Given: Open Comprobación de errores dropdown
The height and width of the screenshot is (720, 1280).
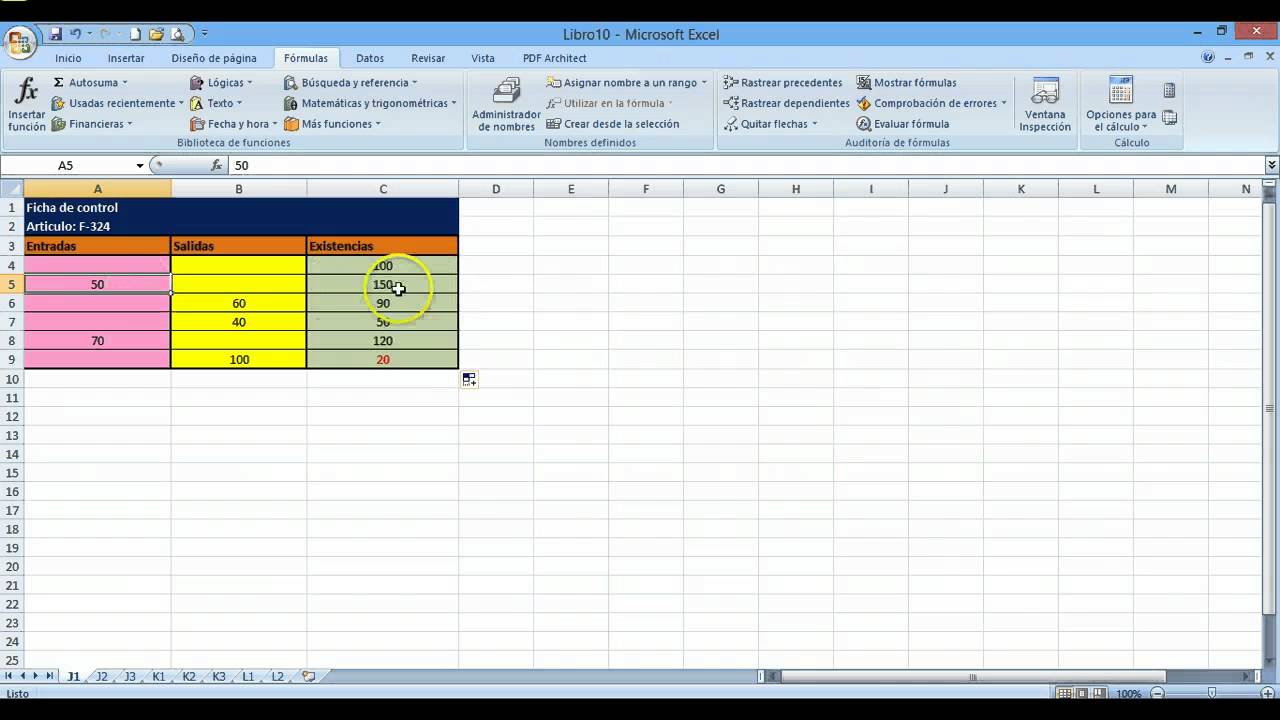Looking at the screenshot, I should click(x=1003, y=103).
